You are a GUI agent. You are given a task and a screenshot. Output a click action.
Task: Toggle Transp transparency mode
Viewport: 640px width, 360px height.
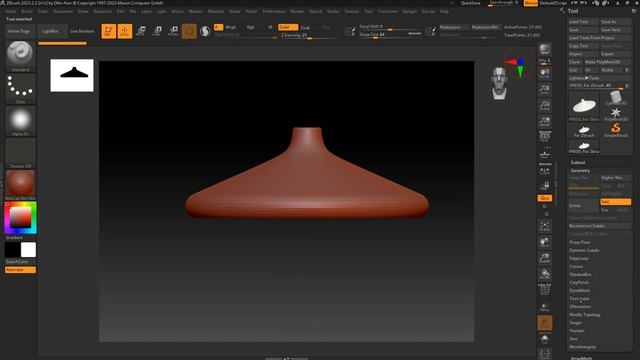pyautogui.click(x=544, y=307)
